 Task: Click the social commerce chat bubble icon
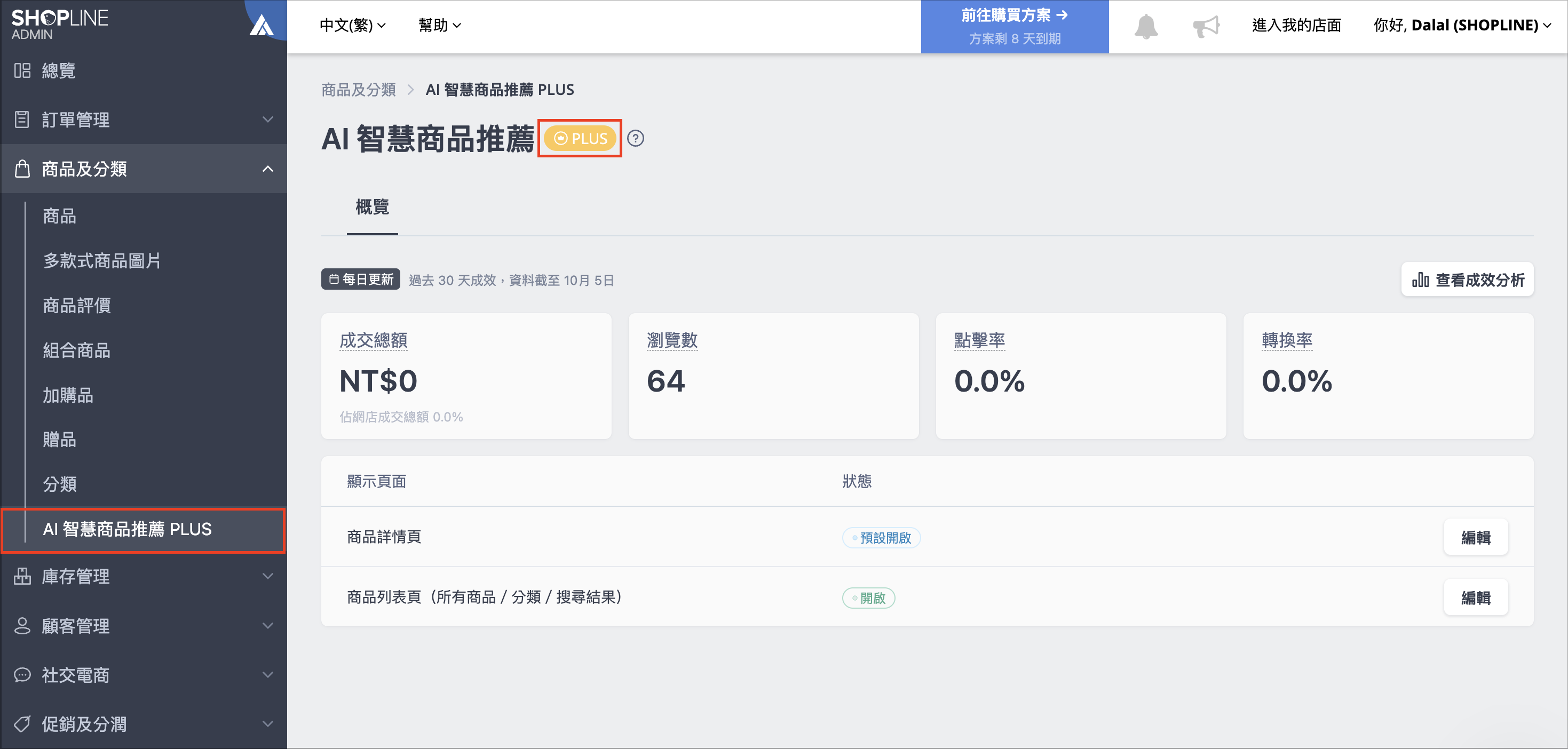22,675
